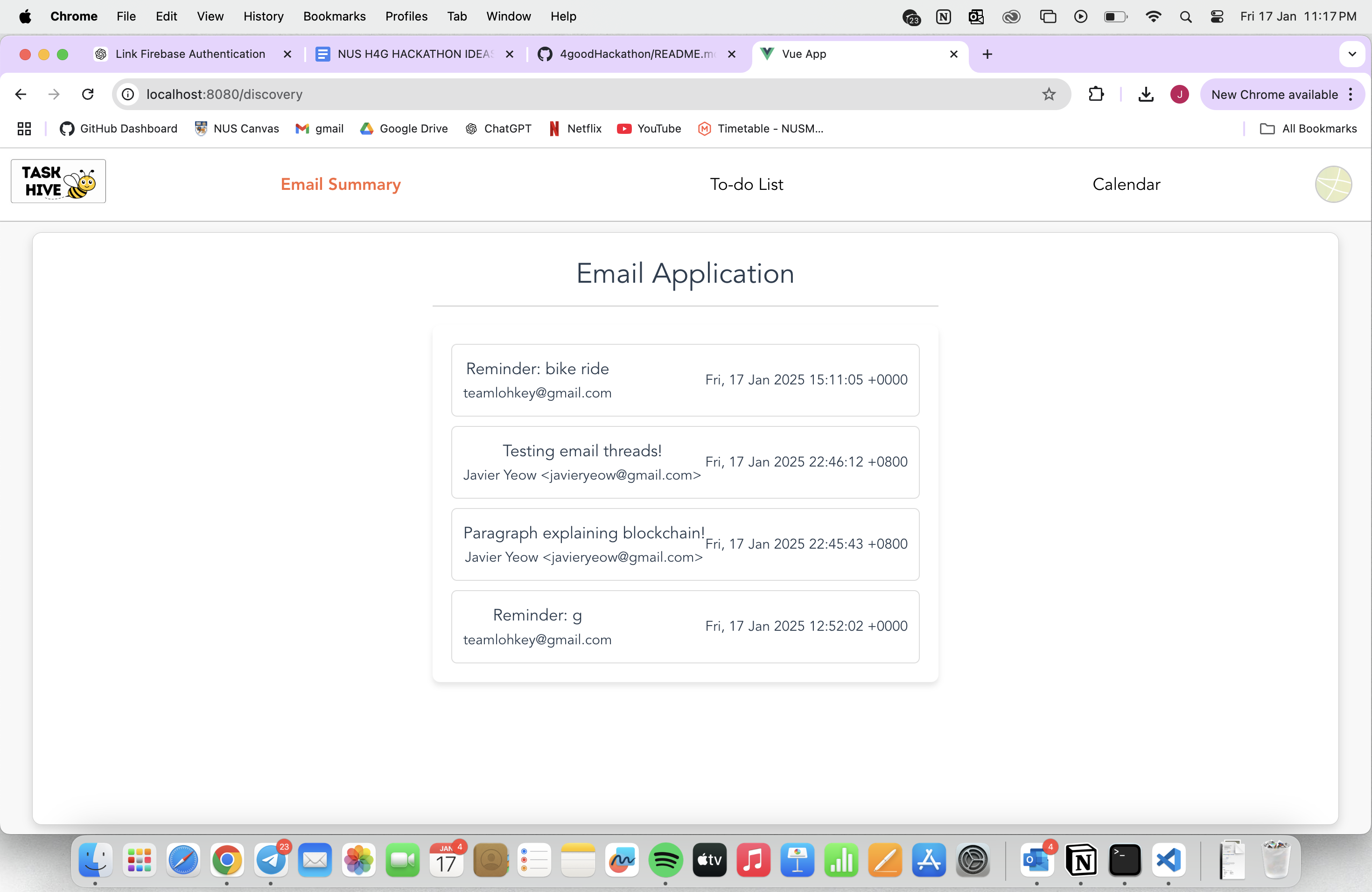Open New Chrome available menu dots

point(1351,95)
